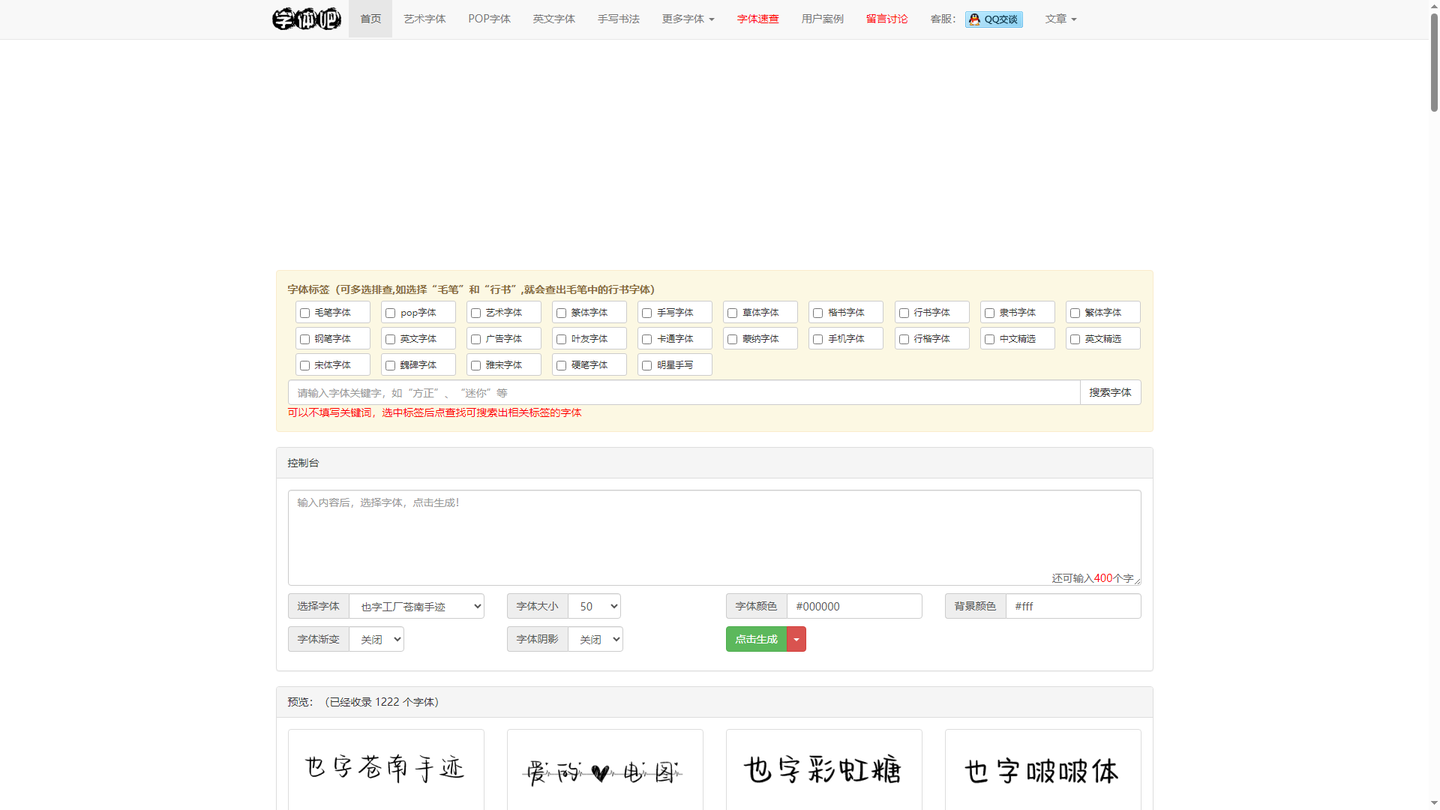Open the 留言讨论 red nav link

pyautogui.click(x=887, y=19)
